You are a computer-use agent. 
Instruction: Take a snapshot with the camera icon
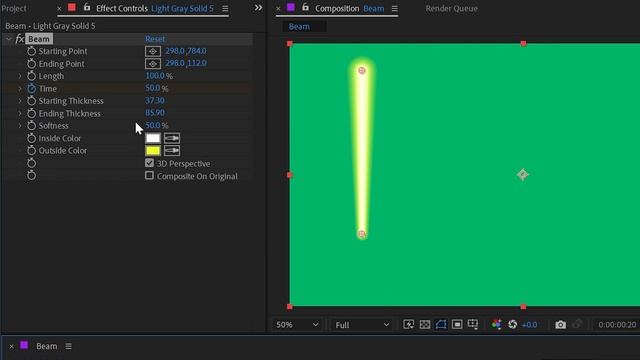560,324
